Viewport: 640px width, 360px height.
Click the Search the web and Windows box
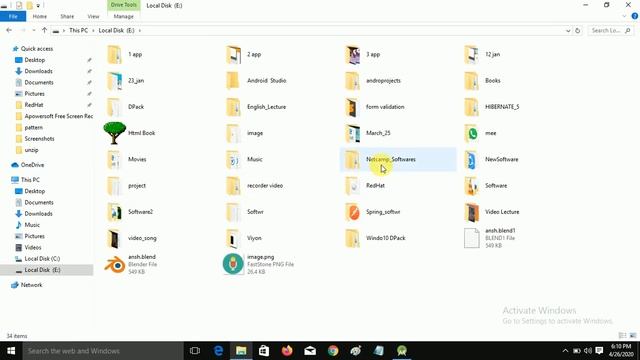103,351
